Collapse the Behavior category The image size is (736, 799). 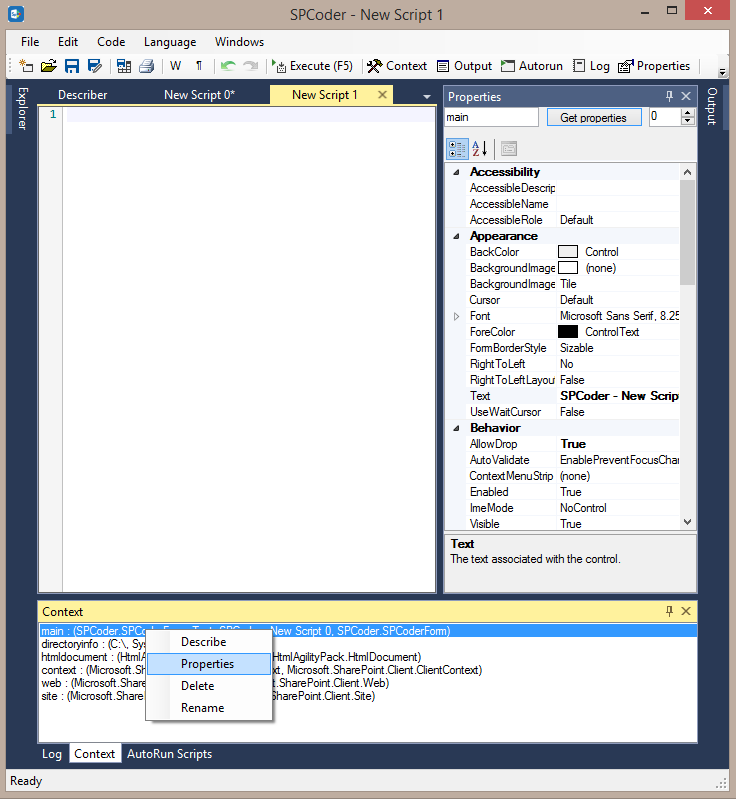[456, 428]
